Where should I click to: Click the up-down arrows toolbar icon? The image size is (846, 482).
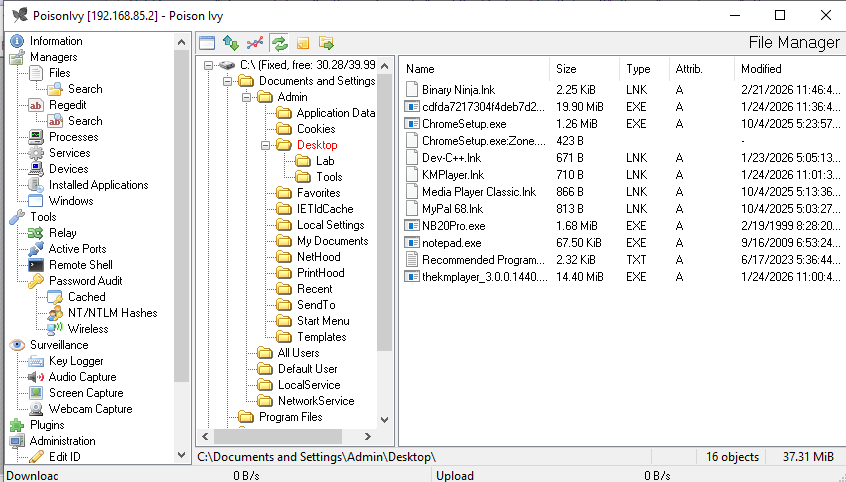pyautogui.click(x=231, y=43)
